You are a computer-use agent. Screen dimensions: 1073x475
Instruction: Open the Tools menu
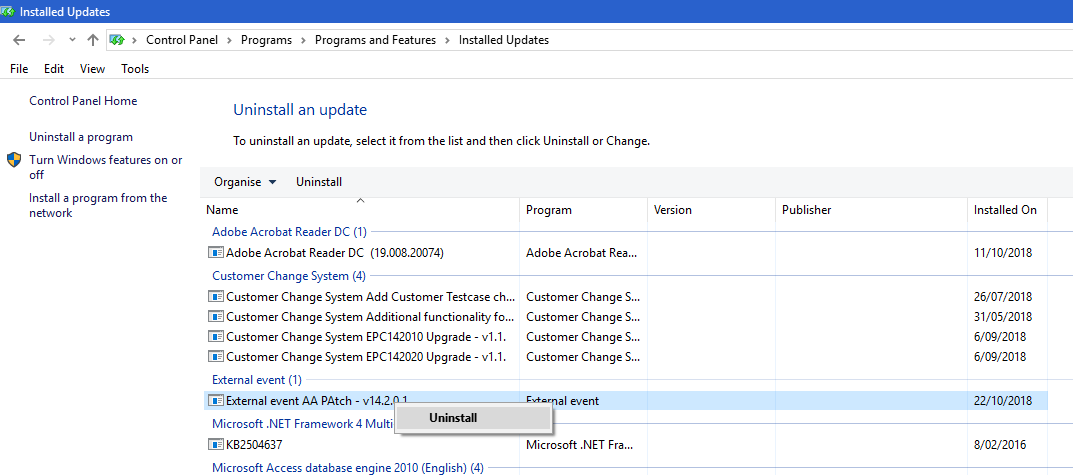[x=135, y=69]
